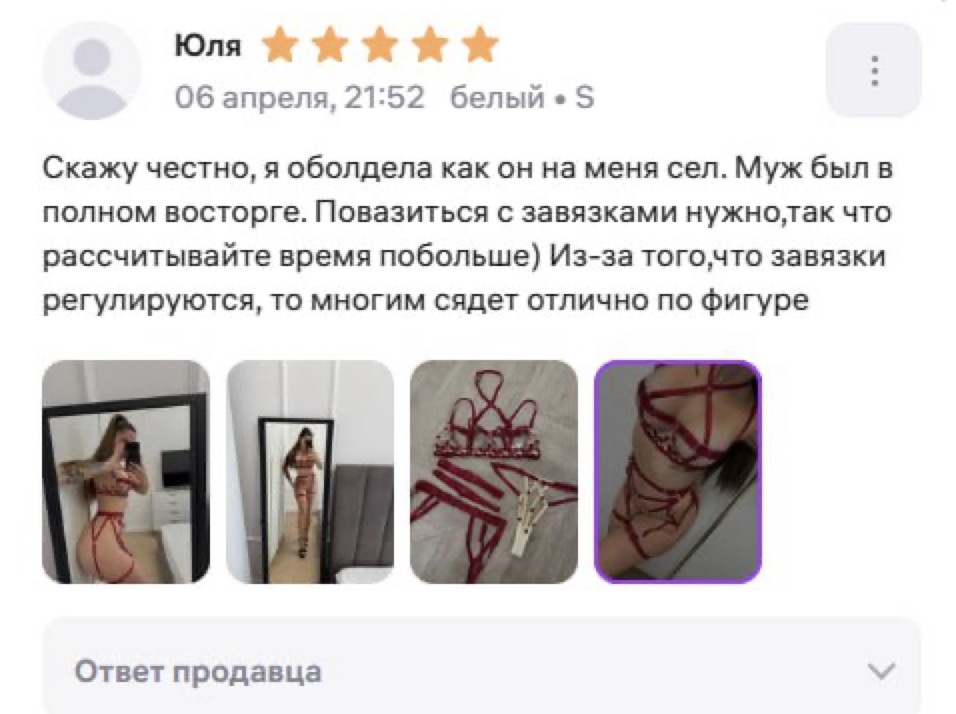
Task: Click the second rating star
Action: point(330,45)
